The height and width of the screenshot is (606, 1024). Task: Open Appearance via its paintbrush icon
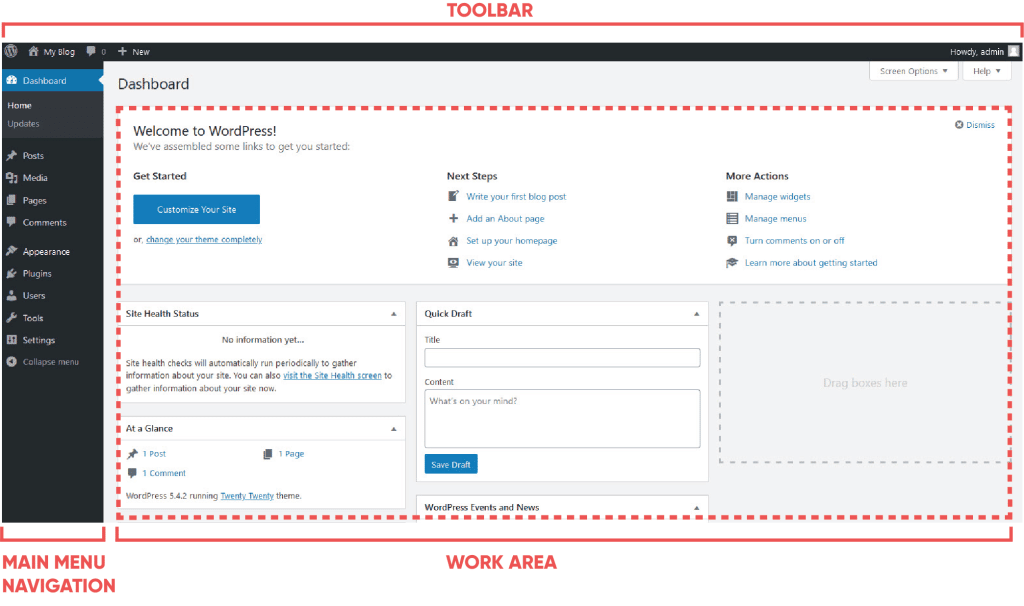(x=12, y=251)
